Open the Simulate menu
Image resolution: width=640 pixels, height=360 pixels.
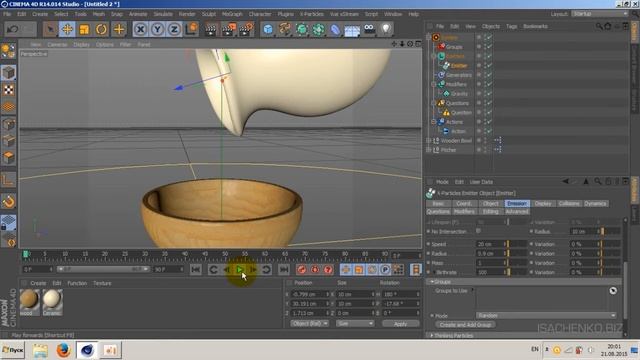click(x=163, y=14)
